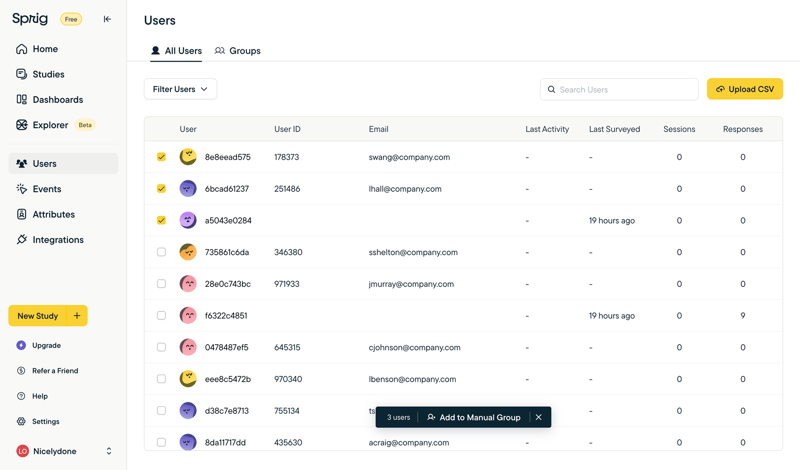Click email lbenson@company.com
Screen dimensions: 800x470
coord(412,379)
